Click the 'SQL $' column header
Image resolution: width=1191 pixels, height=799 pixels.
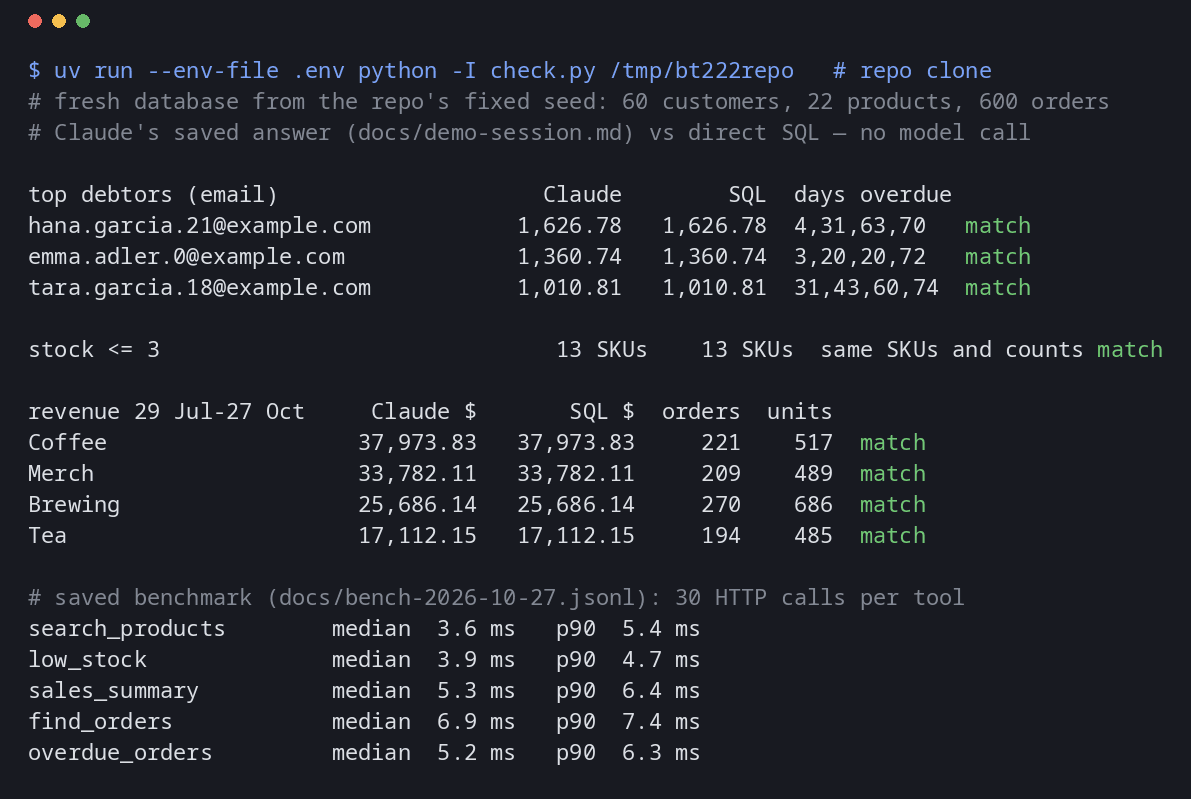[x=602, y=412]
